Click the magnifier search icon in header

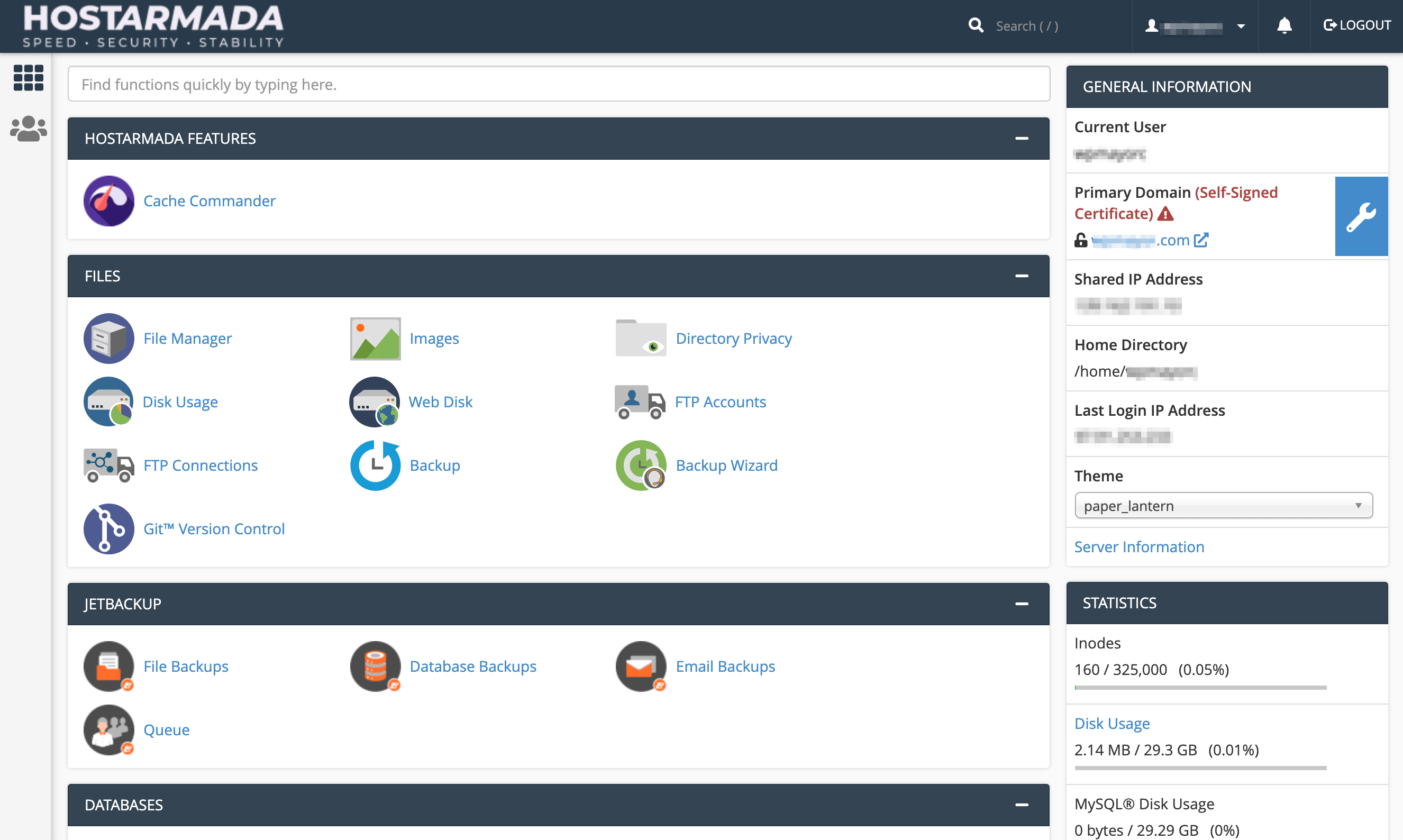(x=976, y=25)
